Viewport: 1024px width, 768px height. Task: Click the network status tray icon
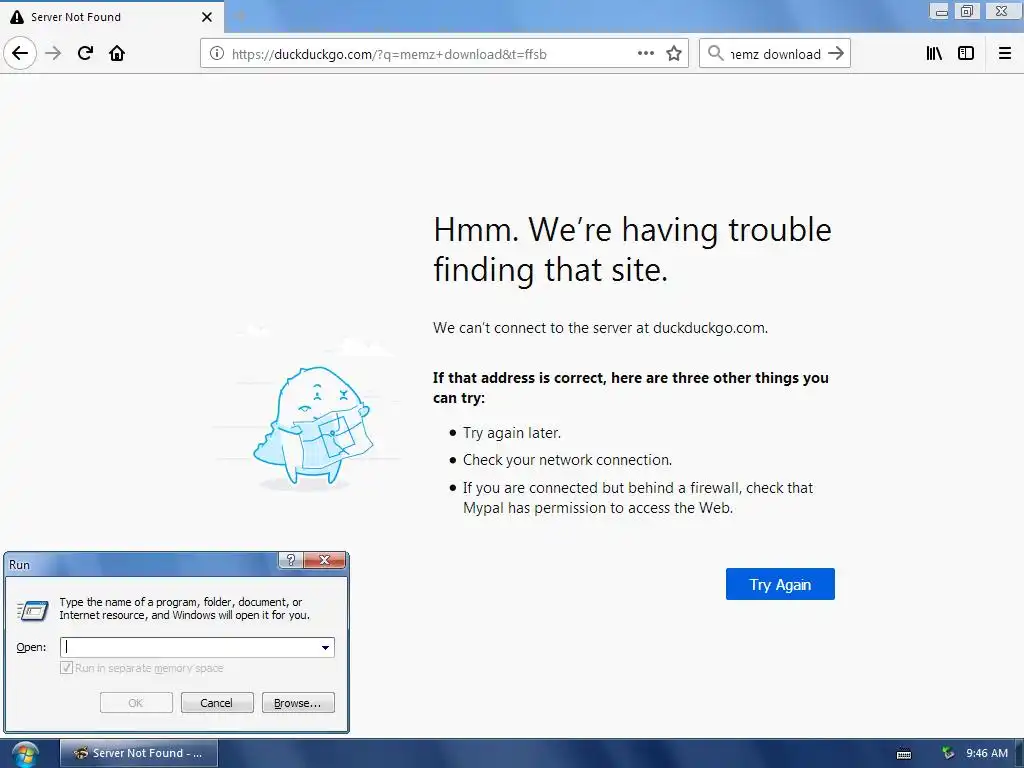[x=948, y=753]
